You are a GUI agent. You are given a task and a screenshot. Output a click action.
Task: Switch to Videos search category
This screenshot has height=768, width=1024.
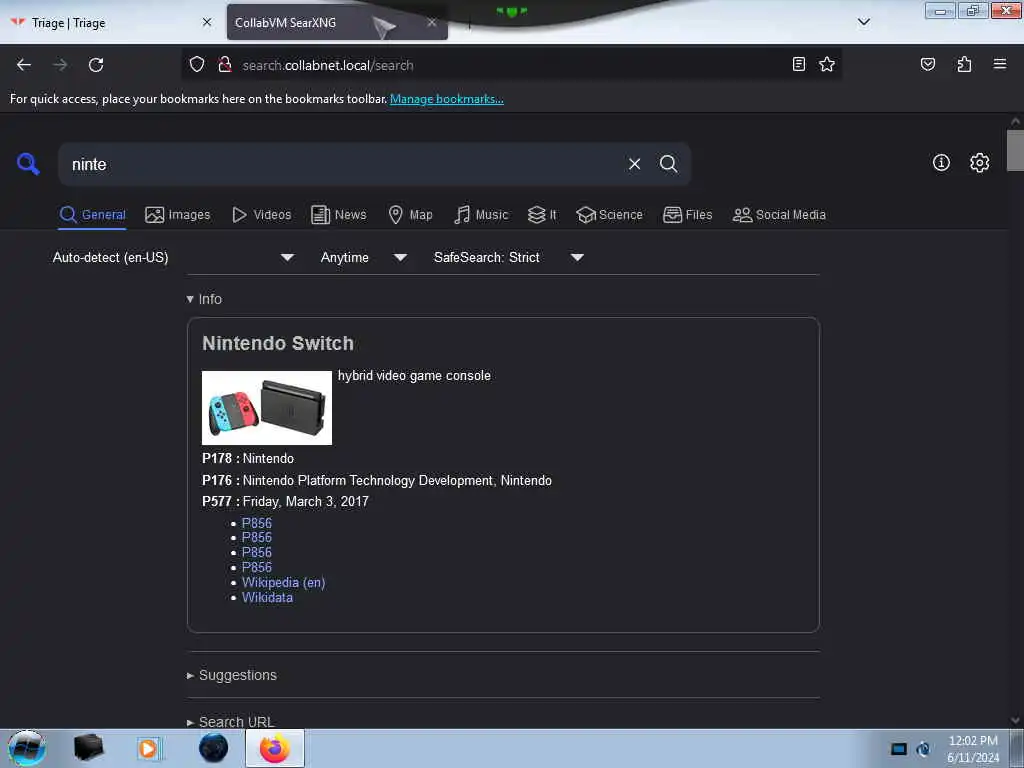pos(261,215)
